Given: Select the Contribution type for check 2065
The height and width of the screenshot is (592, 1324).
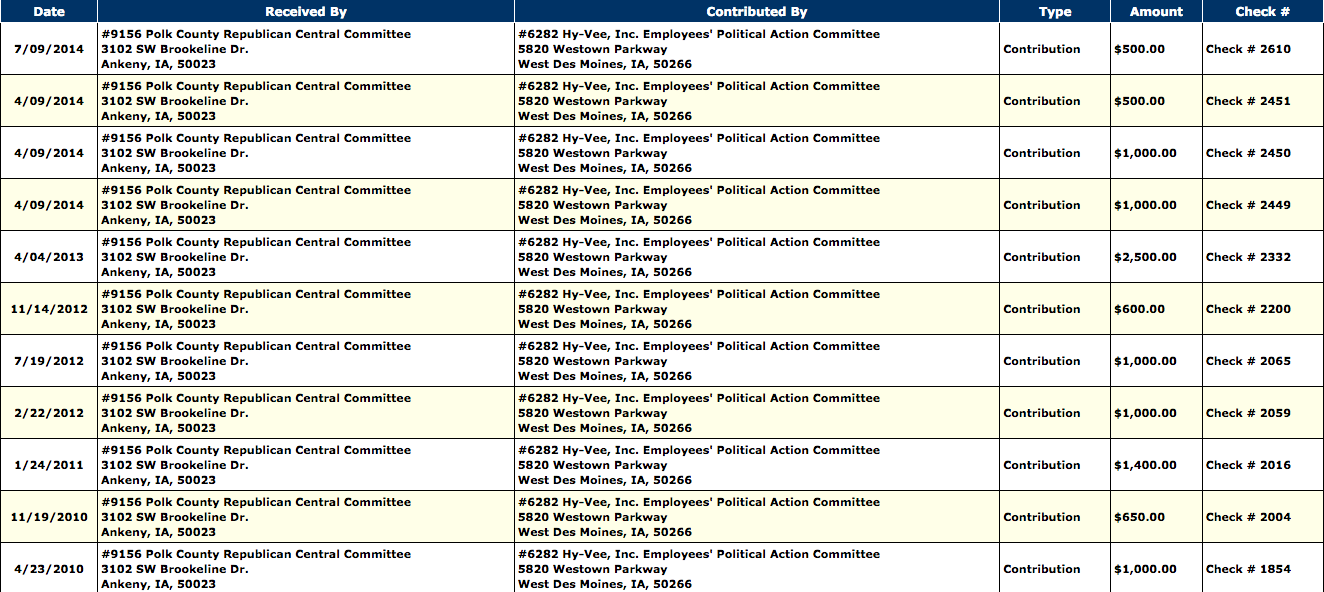Looking at the screenshot, I should [x=1042, y=361].
